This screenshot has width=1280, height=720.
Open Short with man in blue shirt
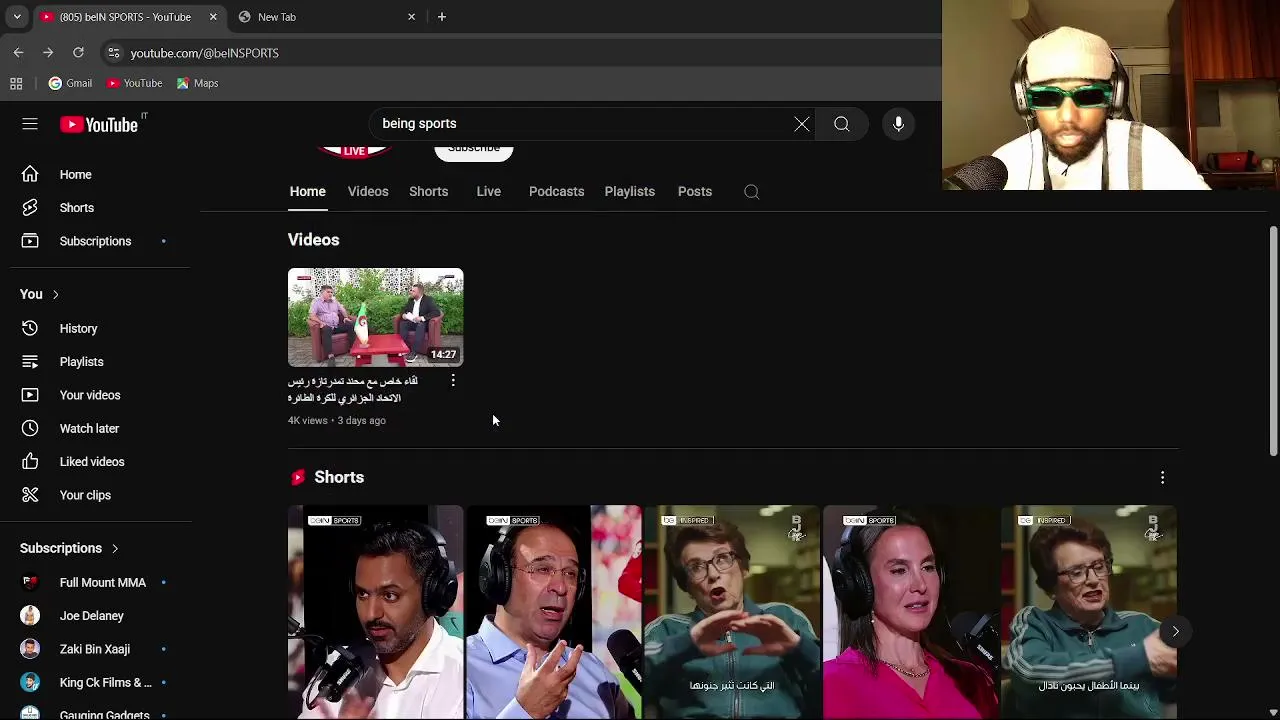554,612
